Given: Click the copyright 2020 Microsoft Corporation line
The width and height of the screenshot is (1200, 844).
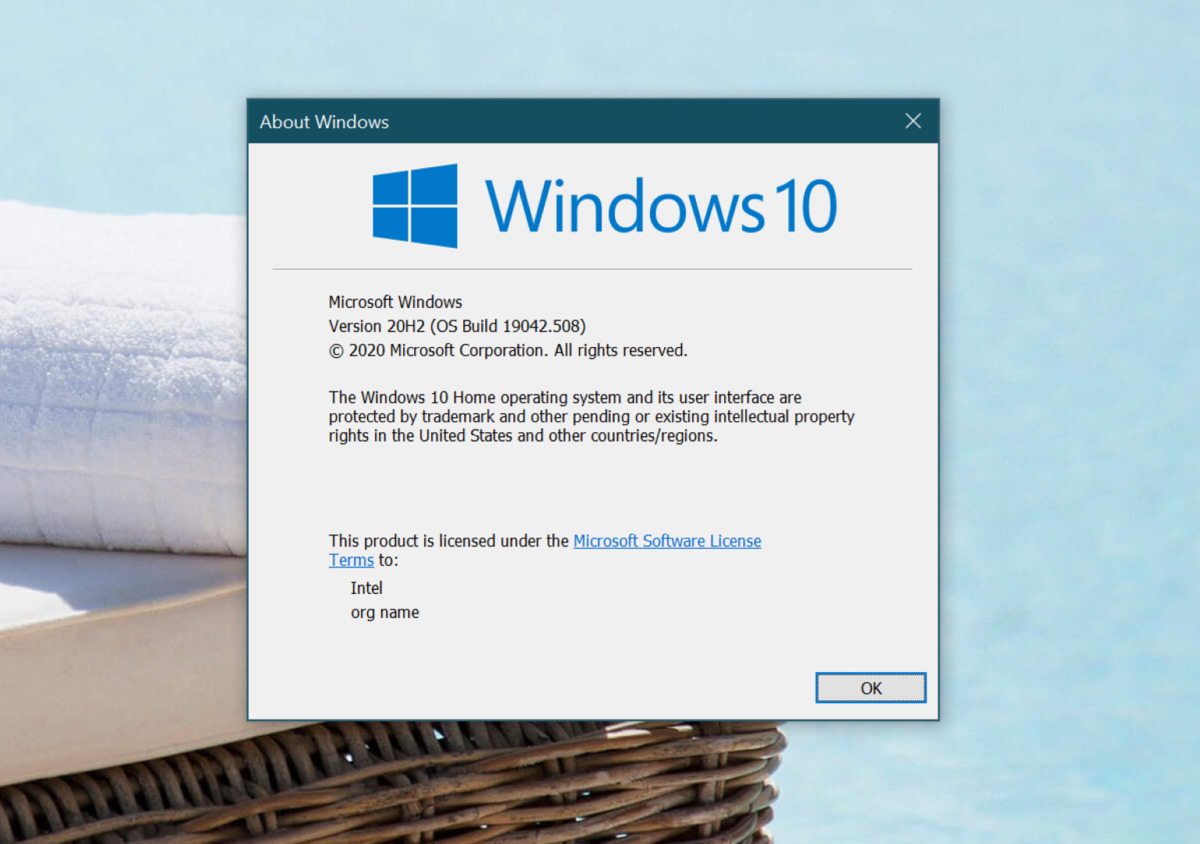Looking at the screenshot, I should 506,350.
